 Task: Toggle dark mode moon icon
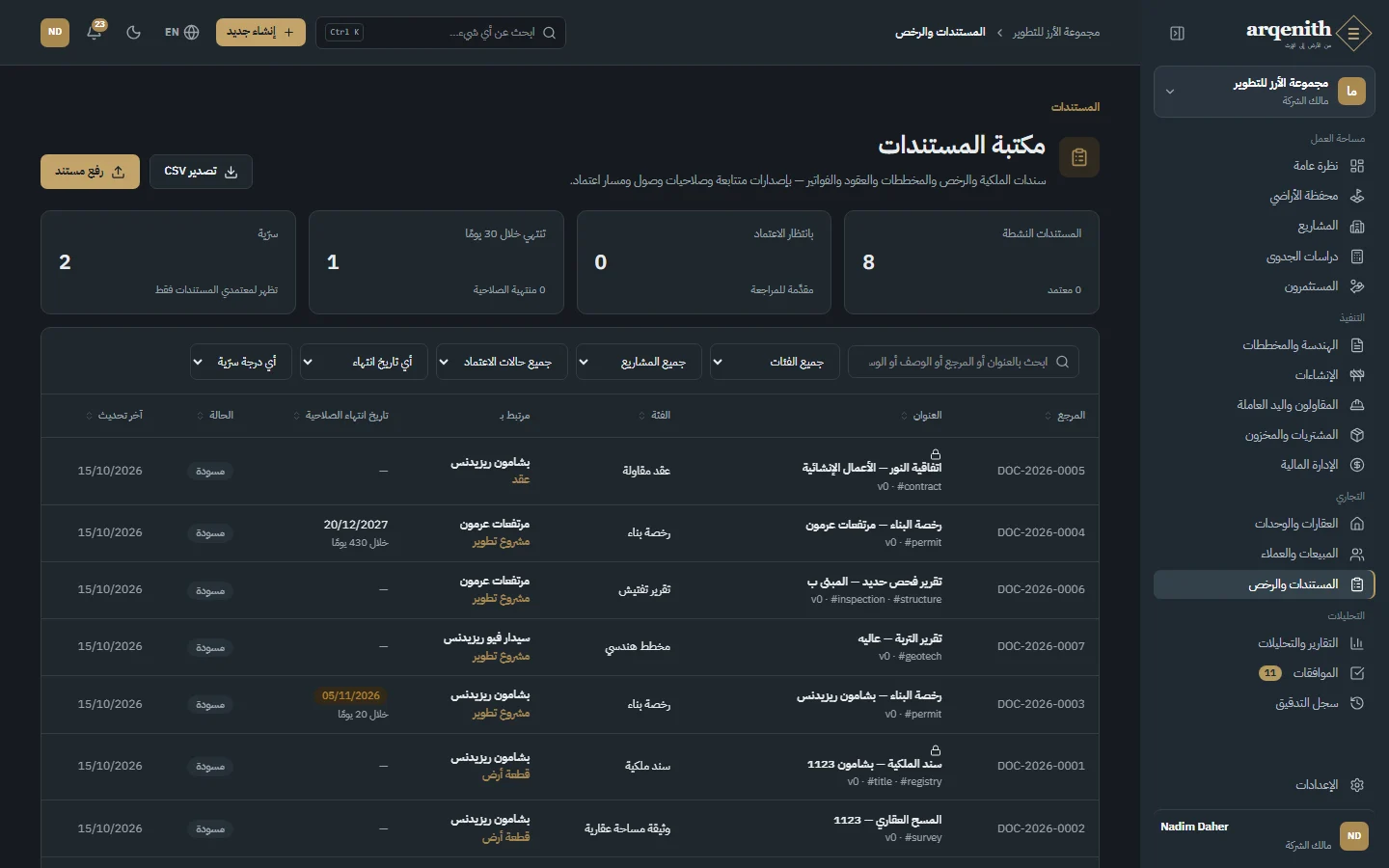134,32
